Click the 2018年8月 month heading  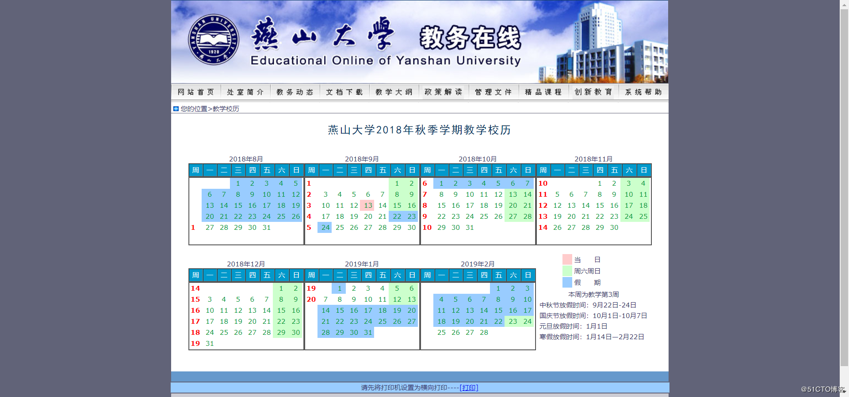(246, 159)
